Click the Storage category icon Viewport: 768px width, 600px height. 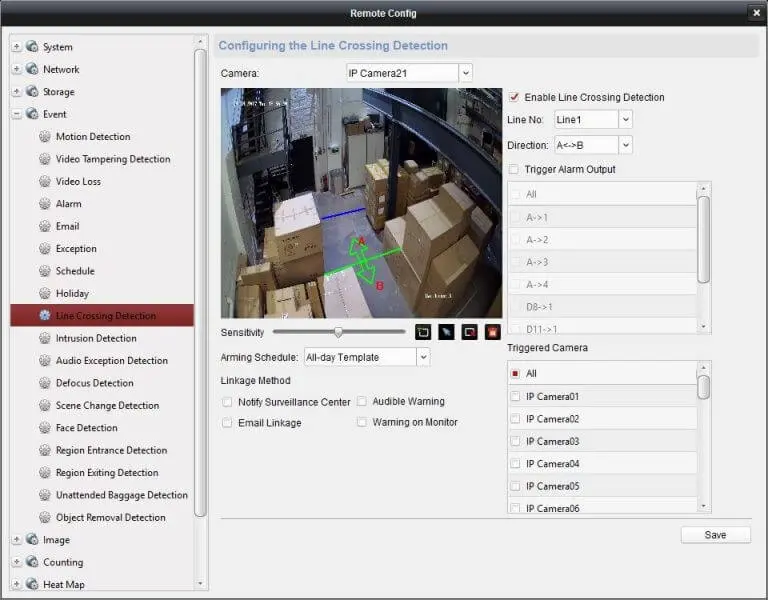click(32, 92)
